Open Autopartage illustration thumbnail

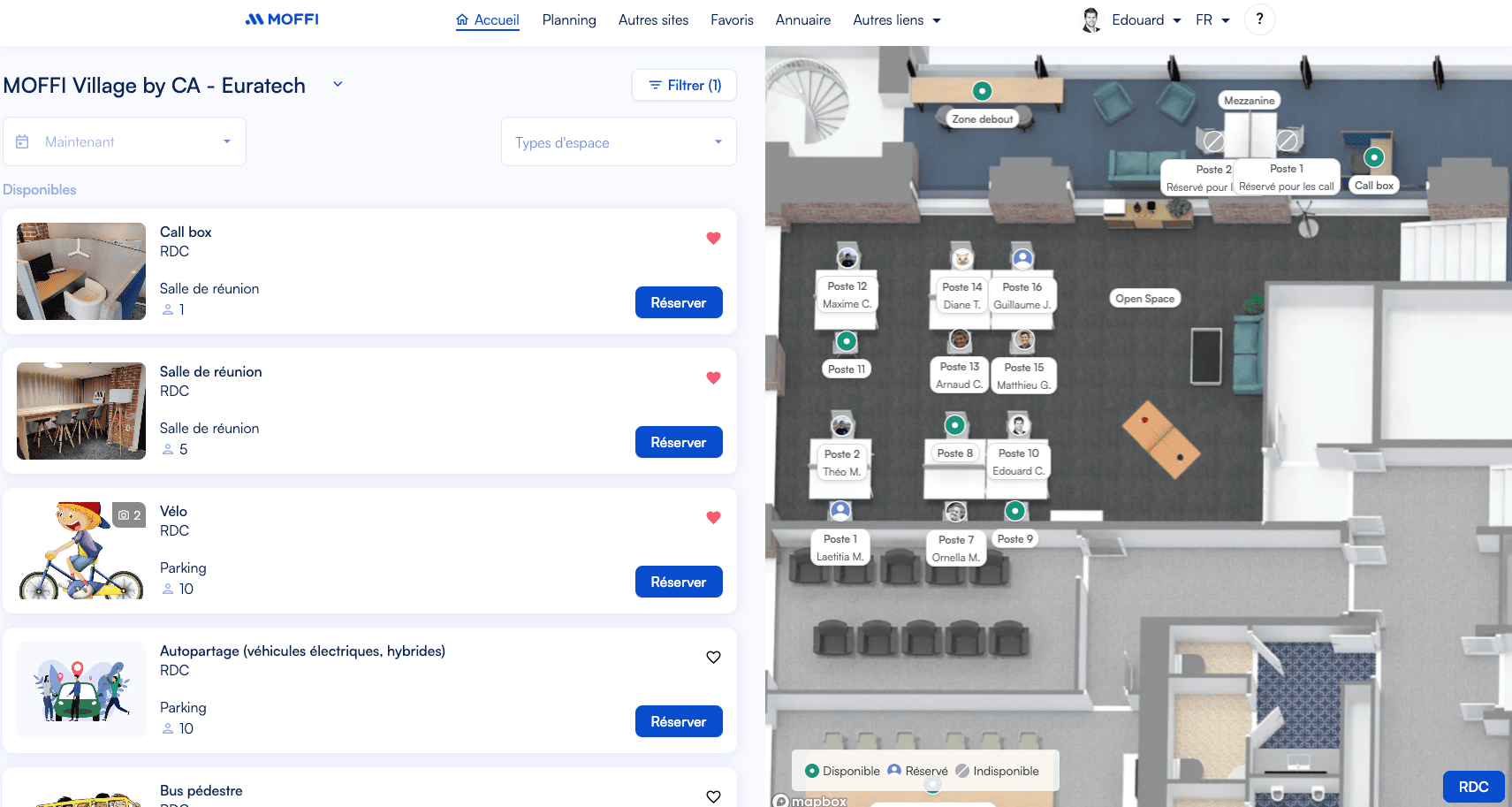(x=81, y=690)
